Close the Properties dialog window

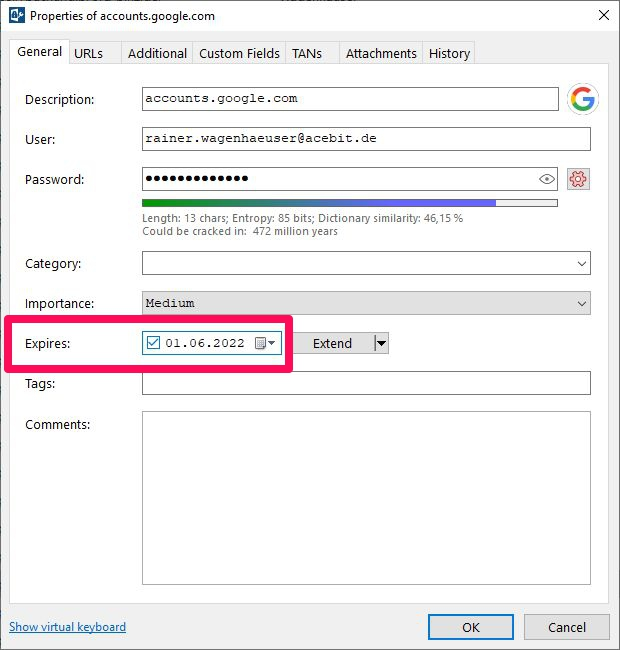[x=604, y=15]
